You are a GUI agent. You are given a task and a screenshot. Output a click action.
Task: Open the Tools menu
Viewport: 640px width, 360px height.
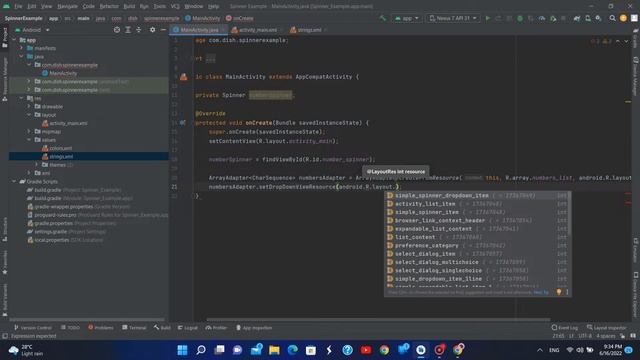(x=160, y=7)
